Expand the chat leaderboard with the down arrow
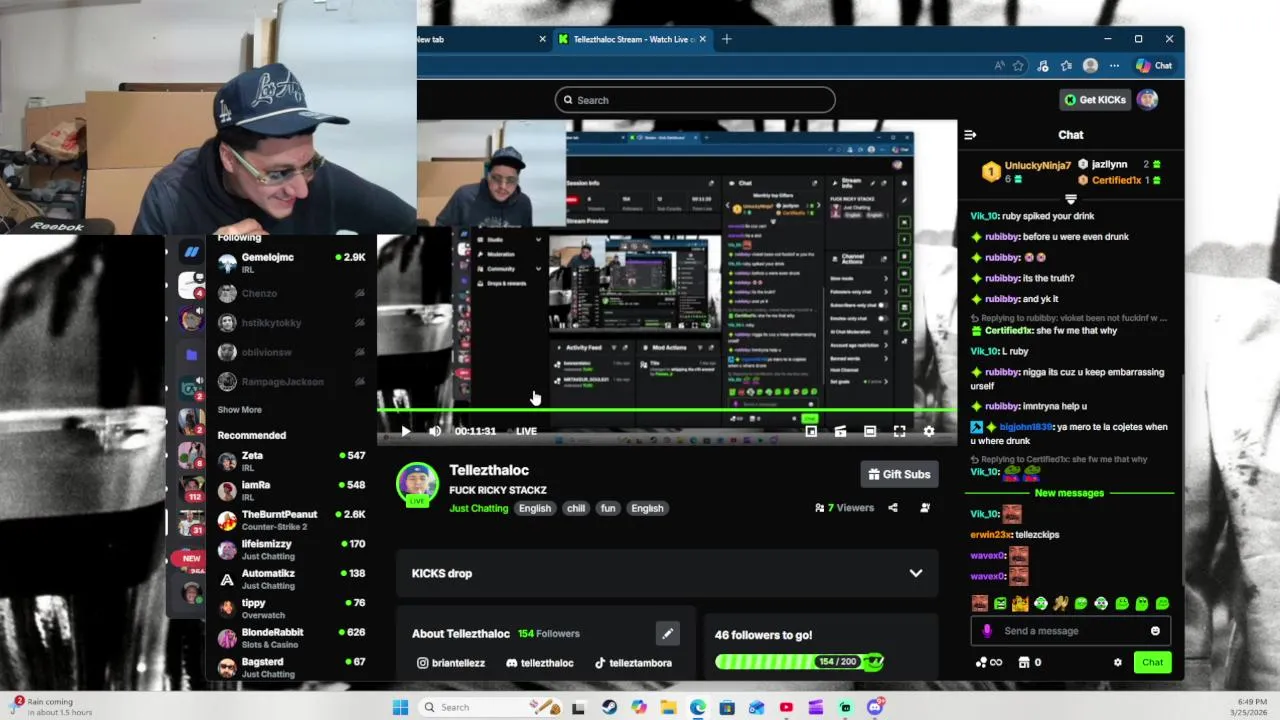1280x720 pixels. (1070, 199)
